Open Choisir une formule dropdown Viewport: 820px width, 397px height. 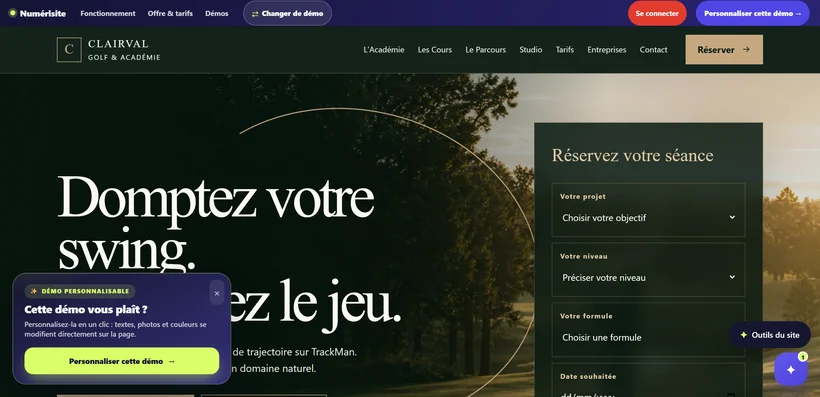[x=648, y=337]
